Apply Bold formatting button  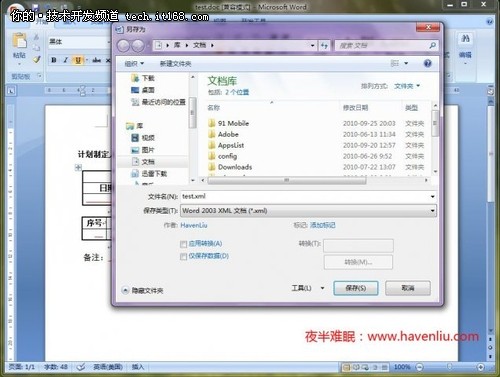(x=54, y=60)
